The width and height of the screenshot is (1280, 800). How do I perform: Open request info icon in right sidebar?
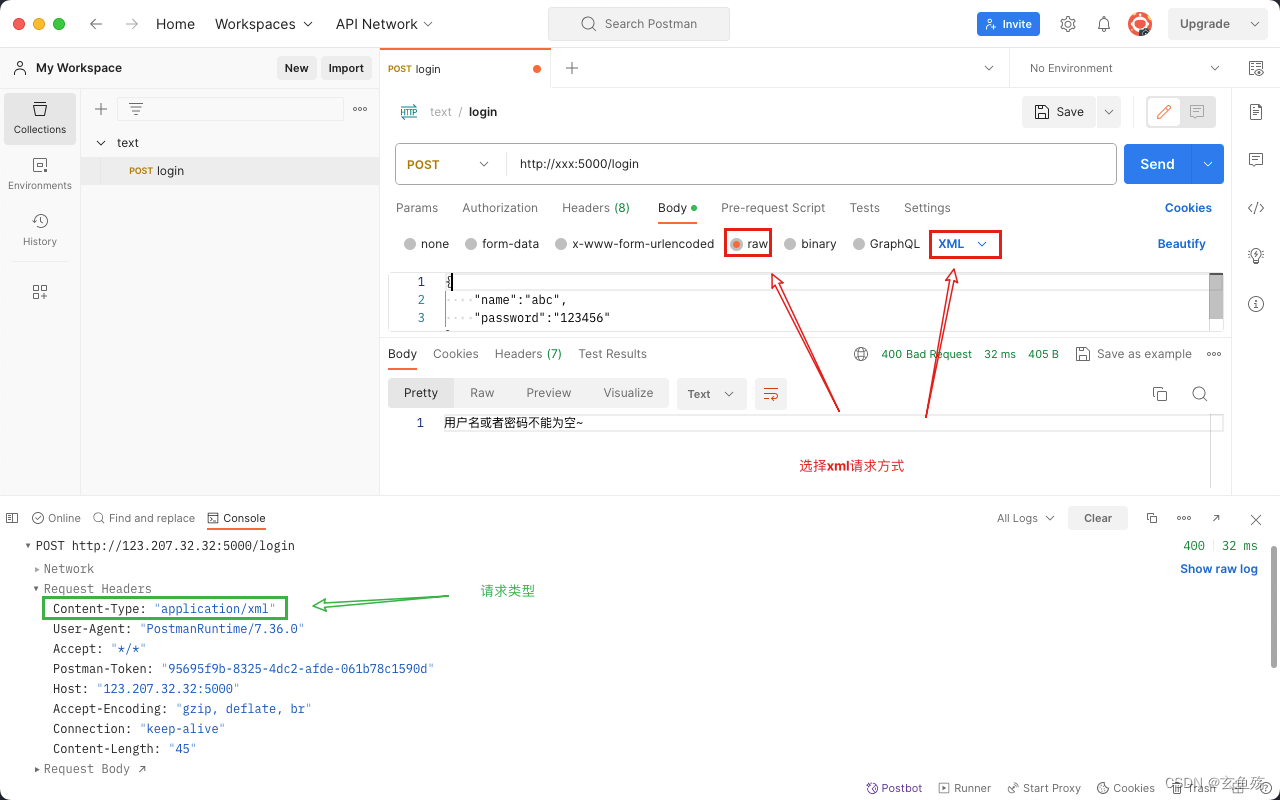(1256, 304)
